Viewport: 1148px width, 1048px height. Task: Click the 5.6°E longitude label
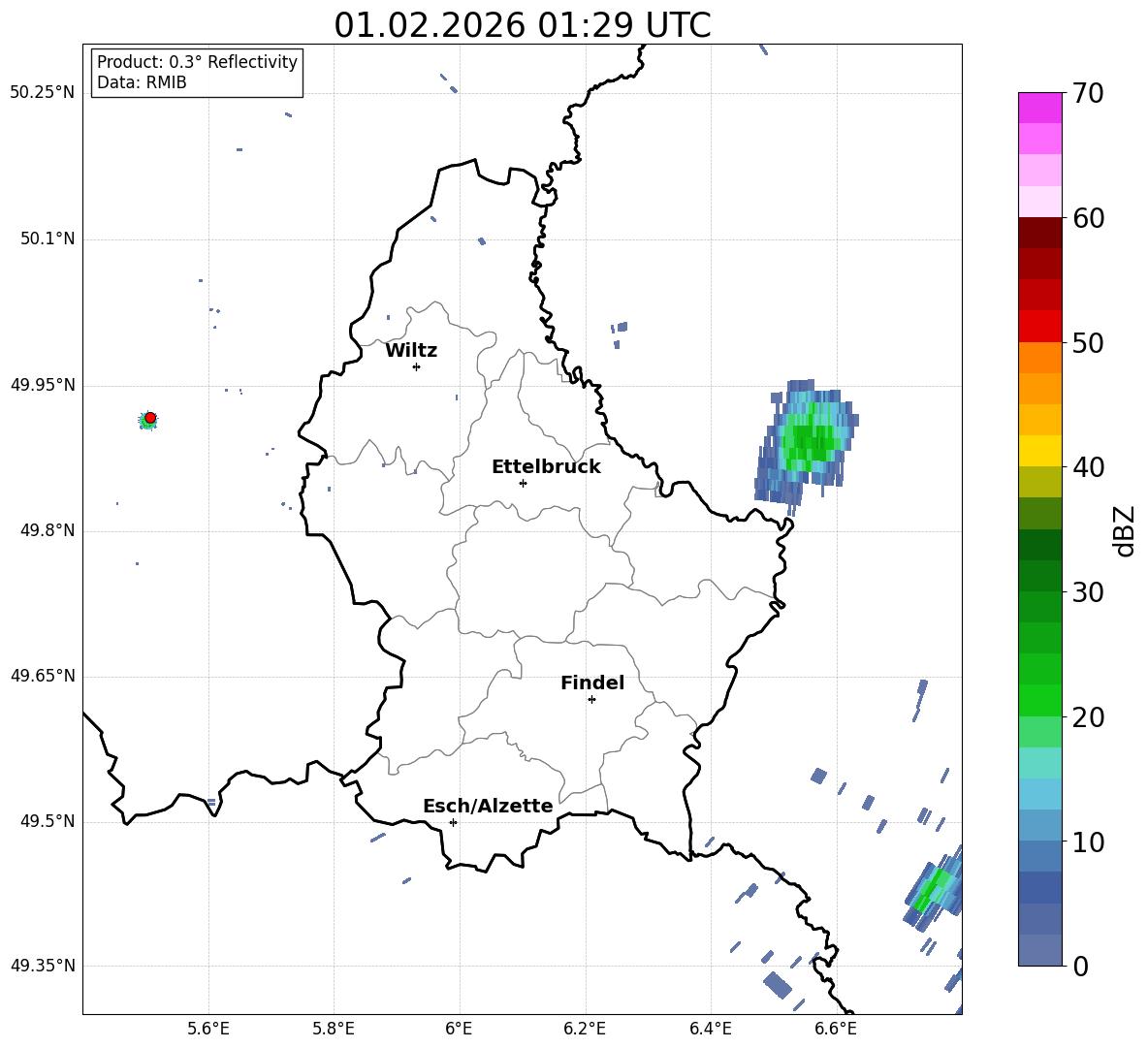pos(208,1029)
